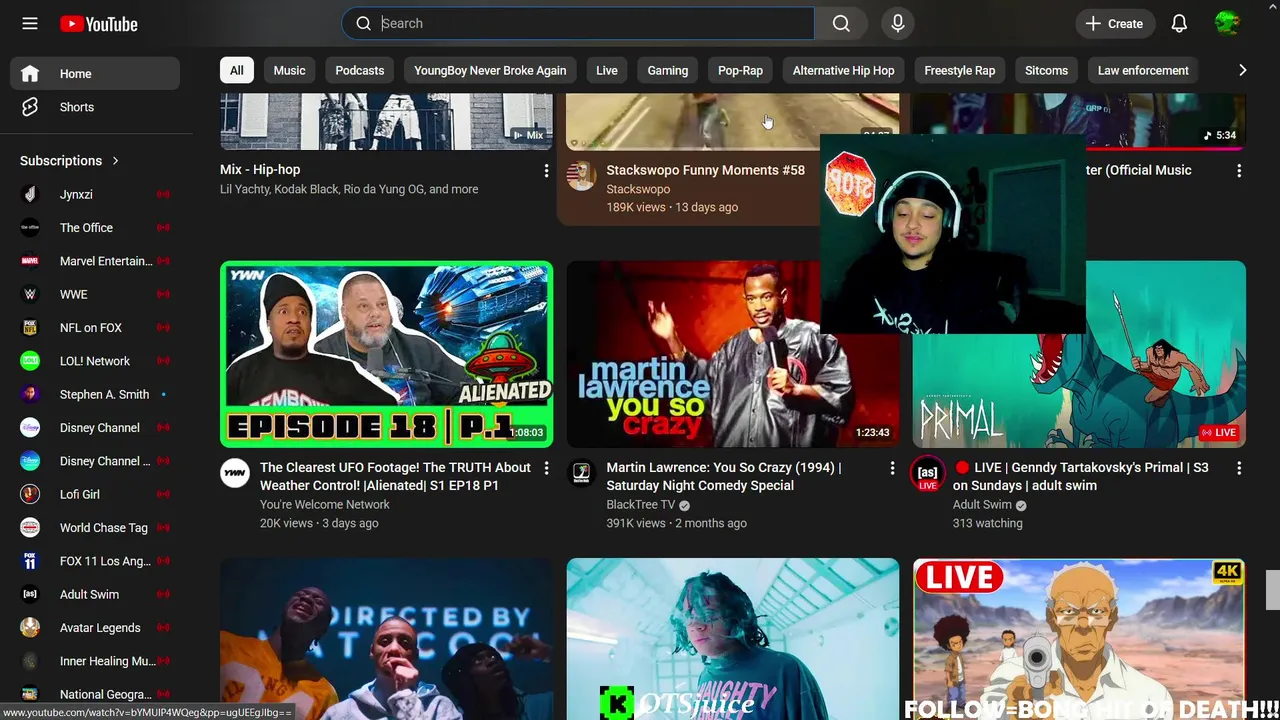The height and width of the screenshot is (720, 1280).
Task: Open BlackTree TV channel avatar
Action: [x=581, y=473]
